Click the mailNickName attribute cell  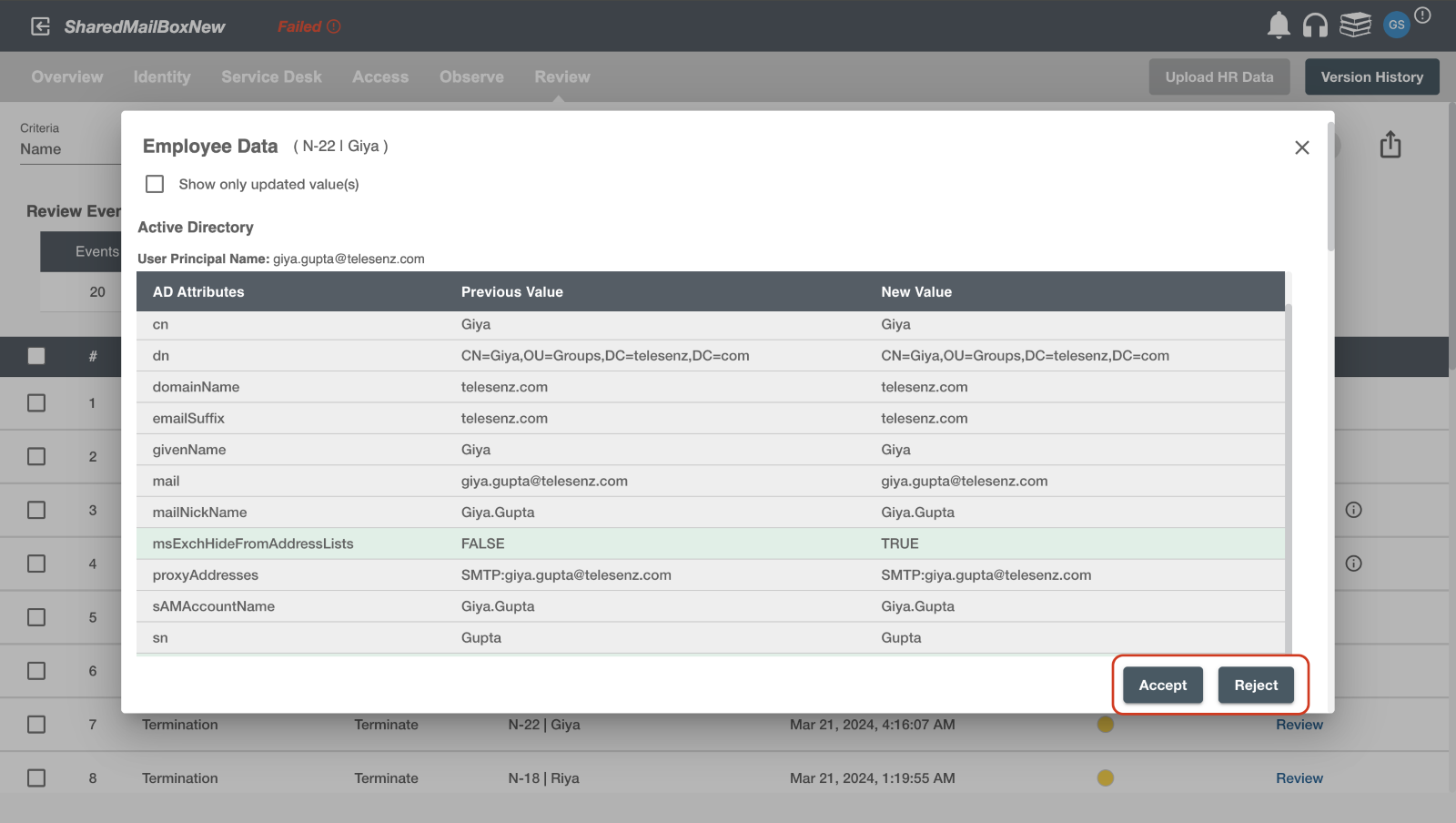click(200, 513)
